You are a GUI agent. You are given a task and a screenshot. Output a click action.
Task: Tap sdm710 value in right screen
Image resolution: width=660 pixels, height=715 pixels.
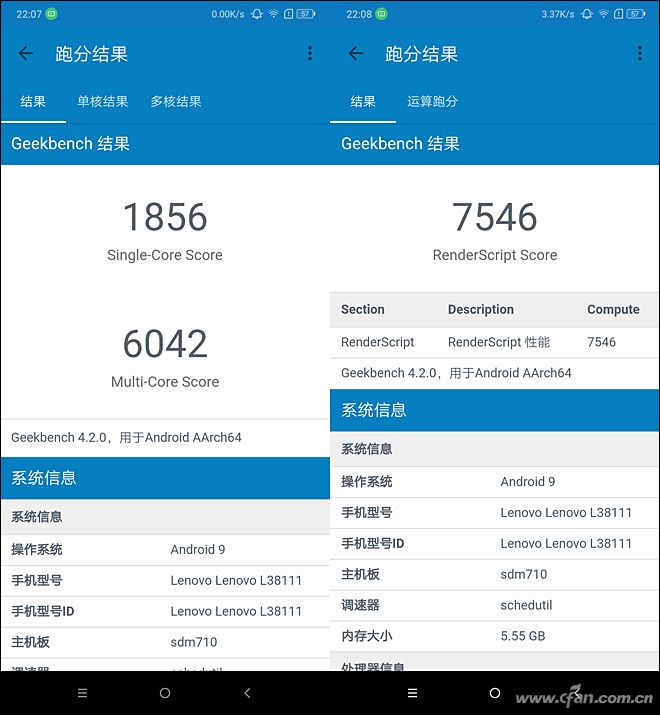[523, 574]
